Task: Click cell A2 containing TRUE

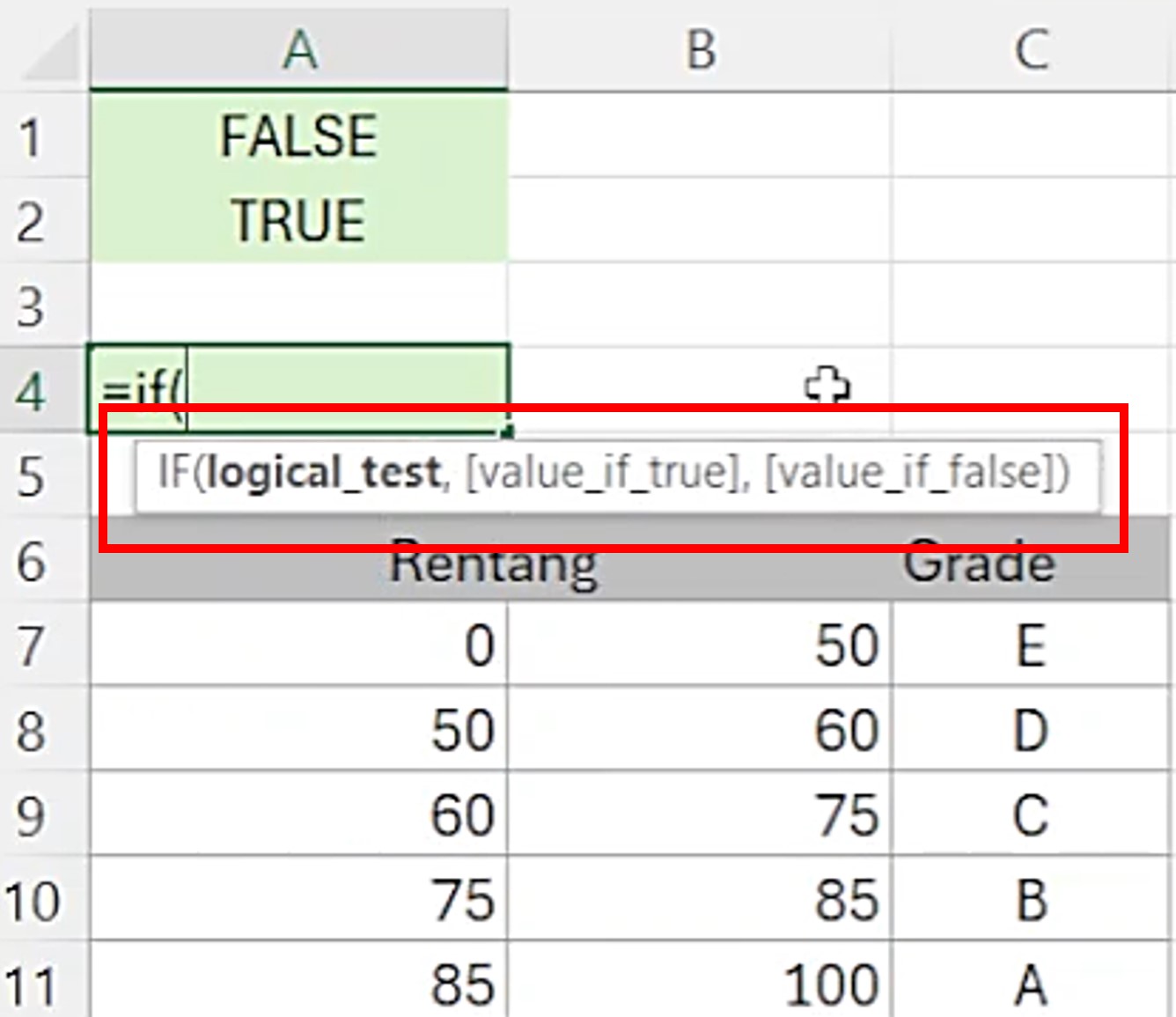Action: pos(299,220)
